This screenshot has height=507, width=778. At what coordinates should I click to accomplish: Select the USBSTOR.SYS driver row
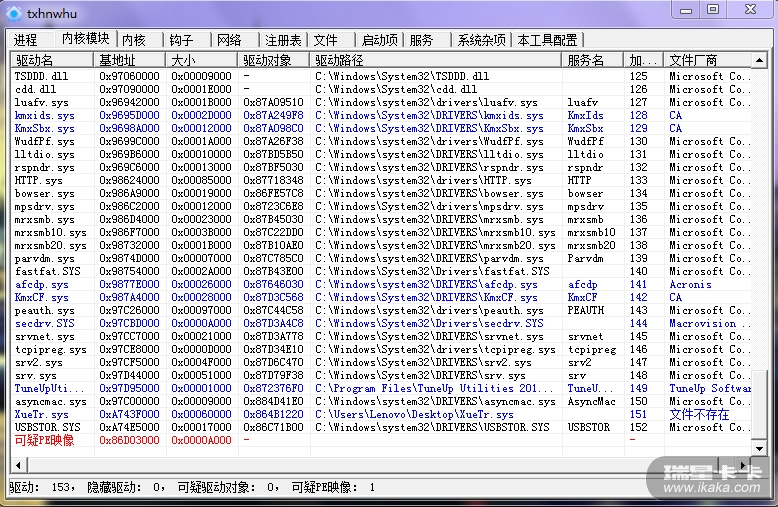pos(381,427)
